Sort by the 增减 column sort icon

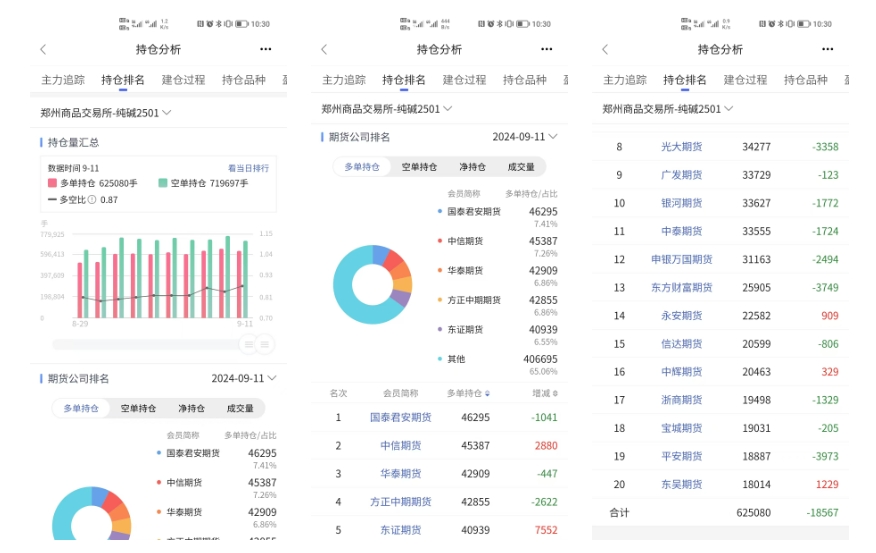(555, 394)
